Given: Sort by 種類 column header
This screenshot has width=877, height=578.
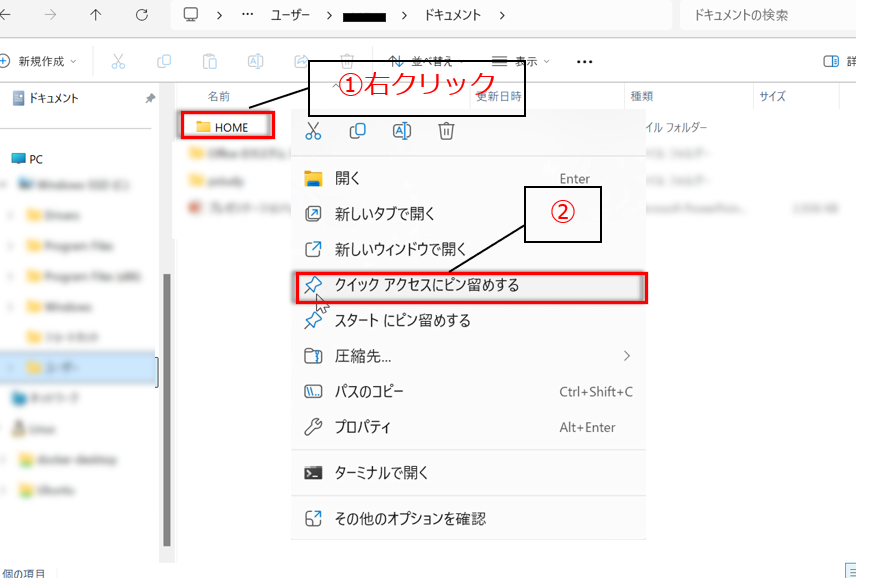Looking at the screenshot, I should [642, 96].
